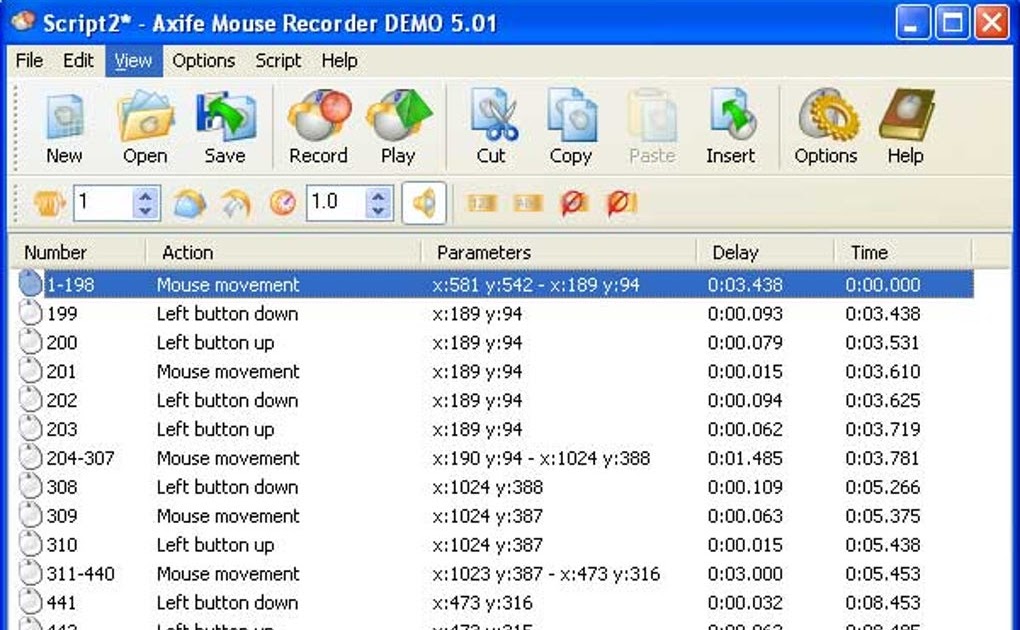Cut the selected action
This screenshot has width=1020, height=630.
pos(491,128)
